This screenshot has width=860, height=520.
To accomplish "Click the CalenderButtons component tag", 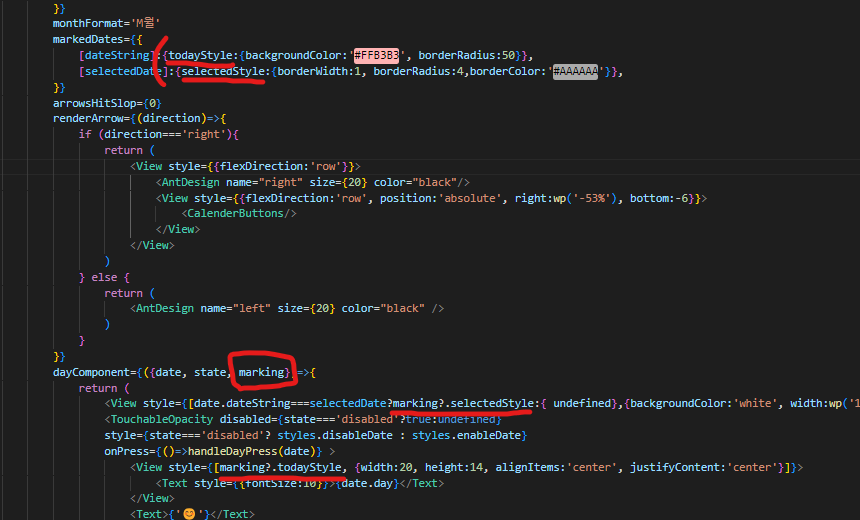I will pos(239,213).
